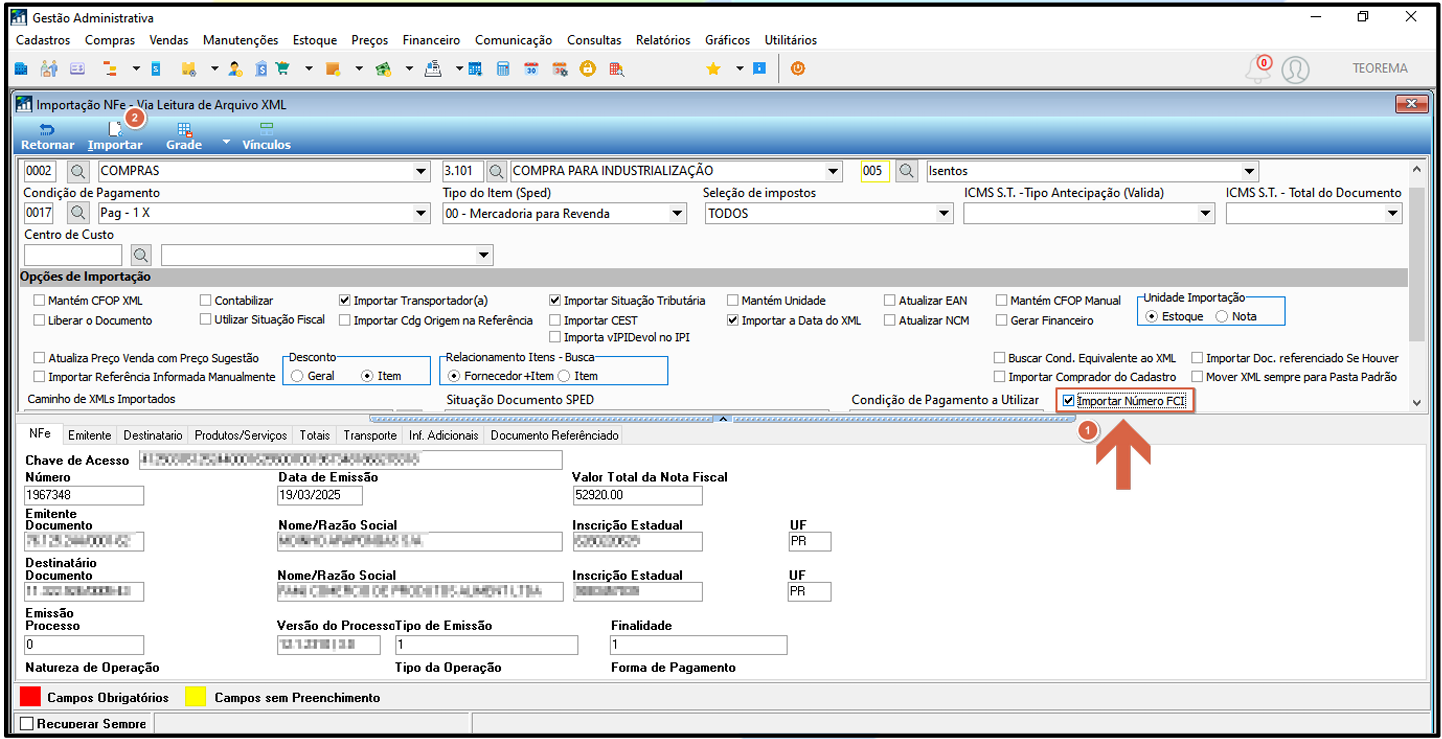Image resolution: width=1442 pixels, height=739 pixels.
Task: Click the red table with magnifier icon
Action: click(x=617, y=69)
